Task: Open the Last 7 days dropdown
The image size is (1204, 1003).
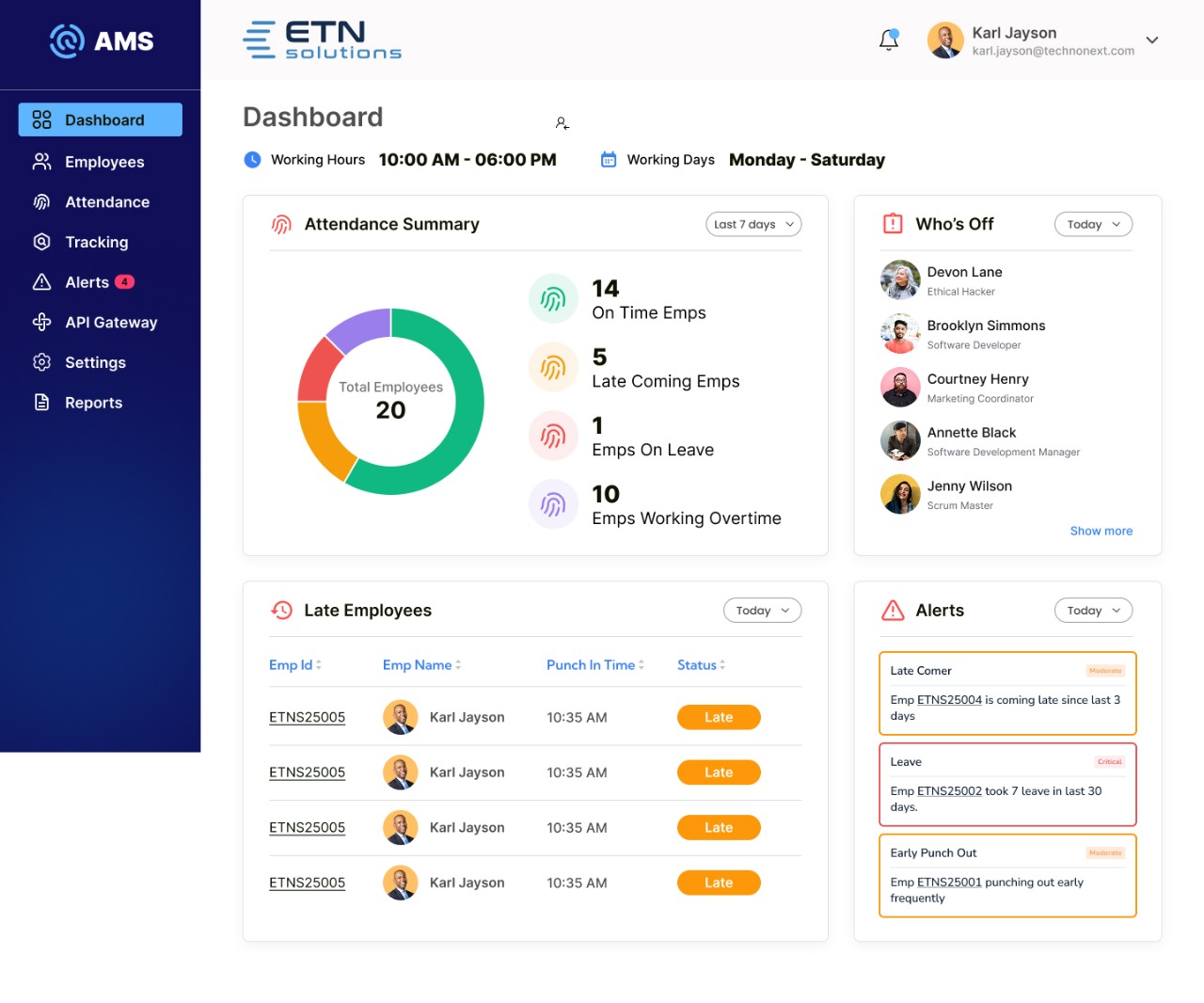Action: pos(753,224)
